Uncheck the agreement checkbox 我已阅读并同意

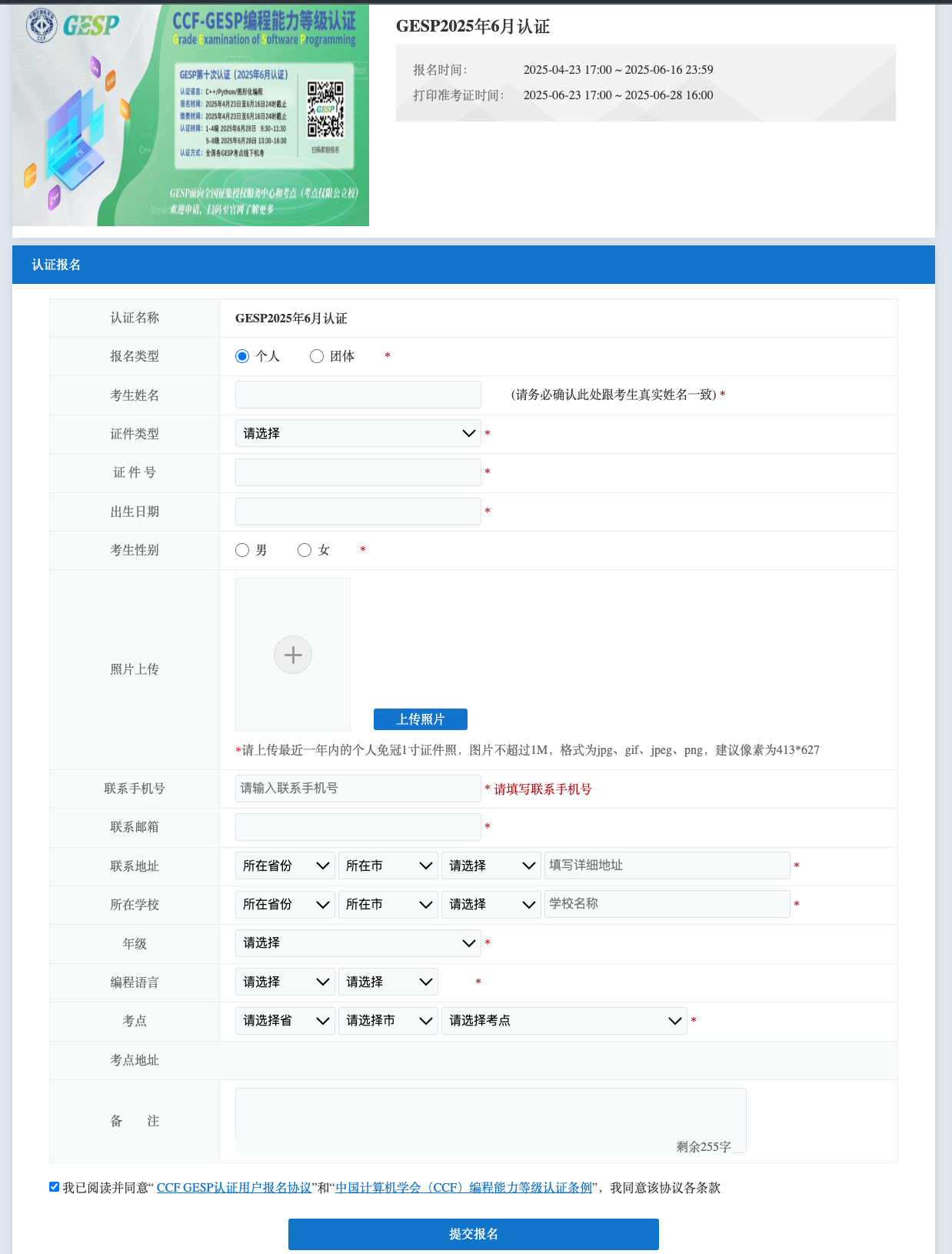(x=54, y=1186)
